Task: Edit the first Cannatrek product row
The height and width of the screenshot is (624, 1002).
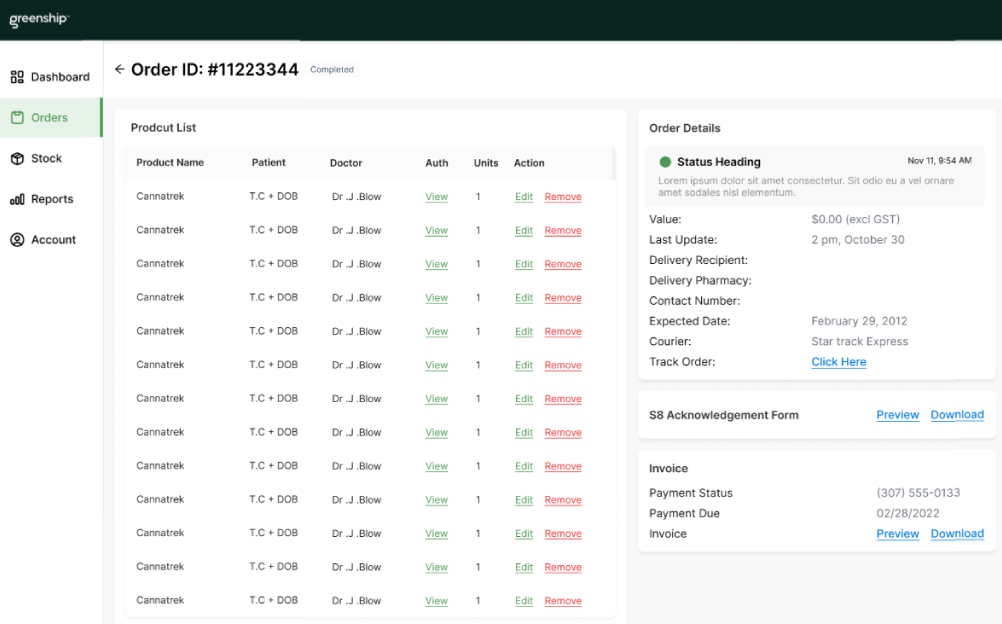Action: (524, 197)
